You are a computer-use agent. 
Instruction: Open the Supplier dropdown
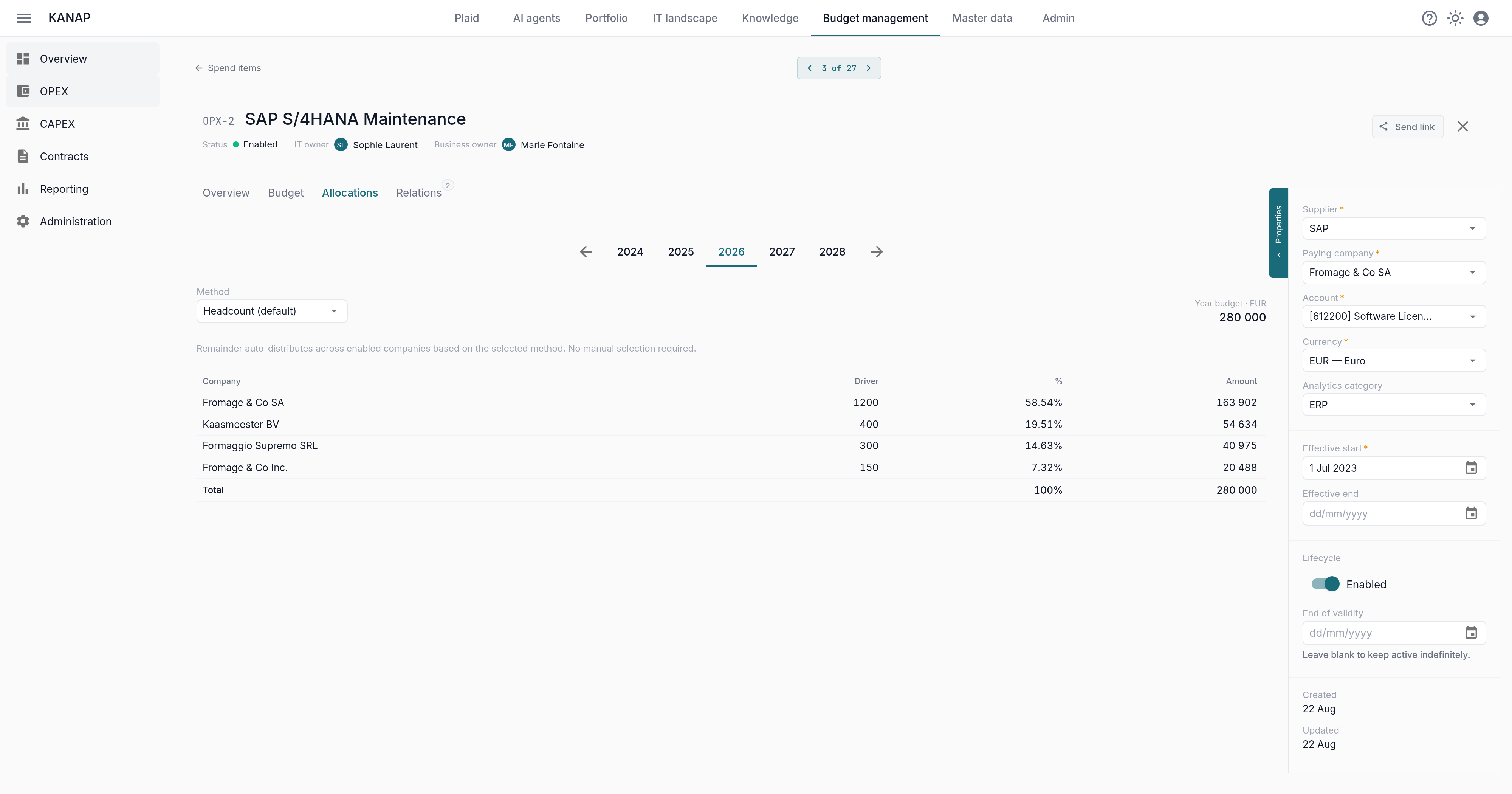pyautogui.click(x=1394, y=228)
